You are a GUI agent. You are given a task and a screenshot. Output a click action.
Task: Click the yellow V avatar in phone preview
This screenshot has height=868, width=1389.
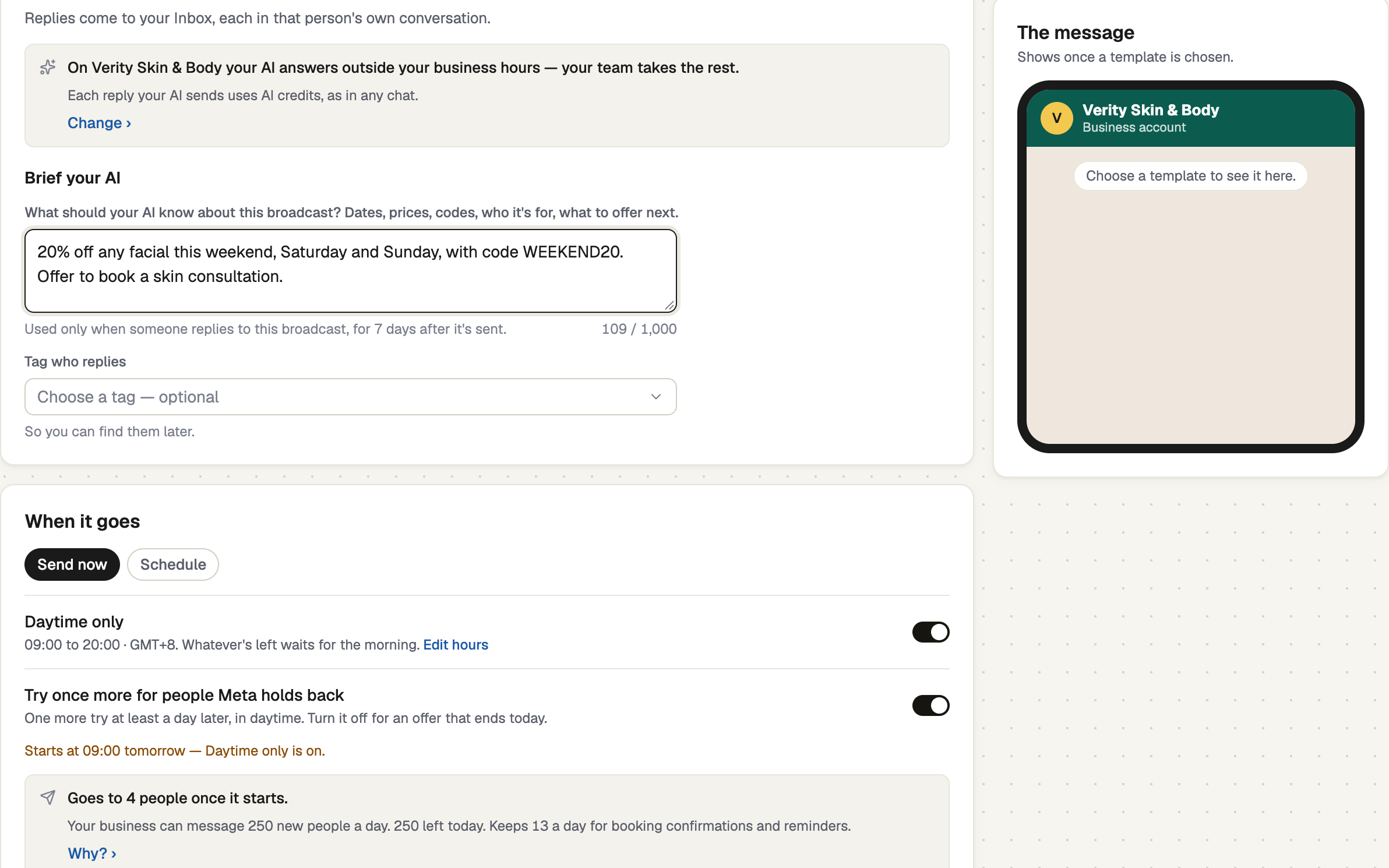point(1056,118)
